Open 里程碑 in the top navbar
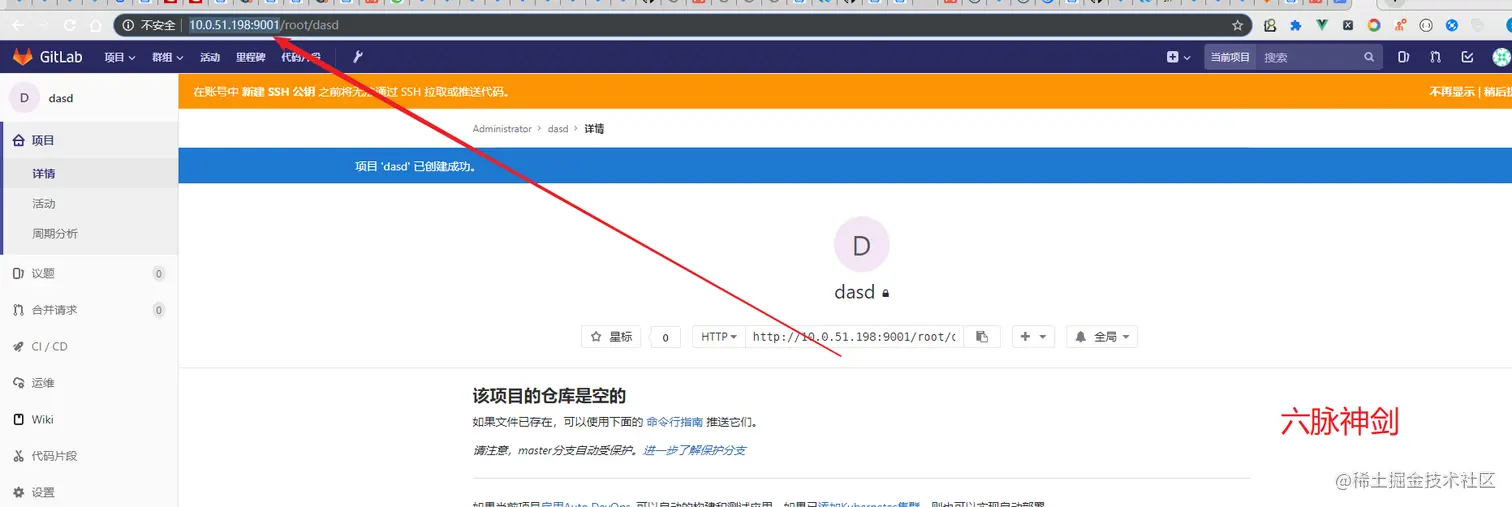The image size is (1512, 507). point(250,57)
